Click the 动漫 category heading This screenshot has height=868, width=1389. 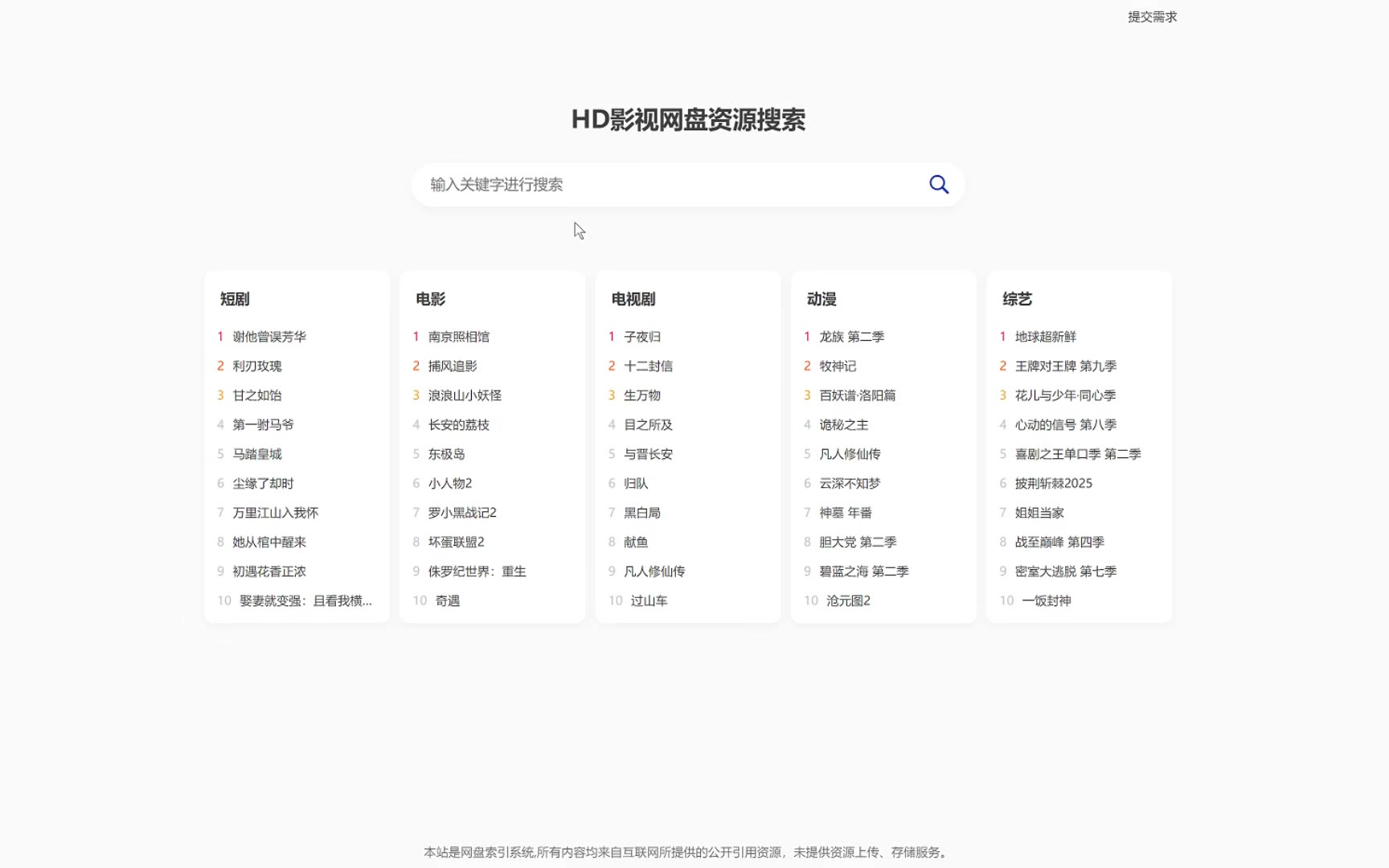tap(822, 299)
